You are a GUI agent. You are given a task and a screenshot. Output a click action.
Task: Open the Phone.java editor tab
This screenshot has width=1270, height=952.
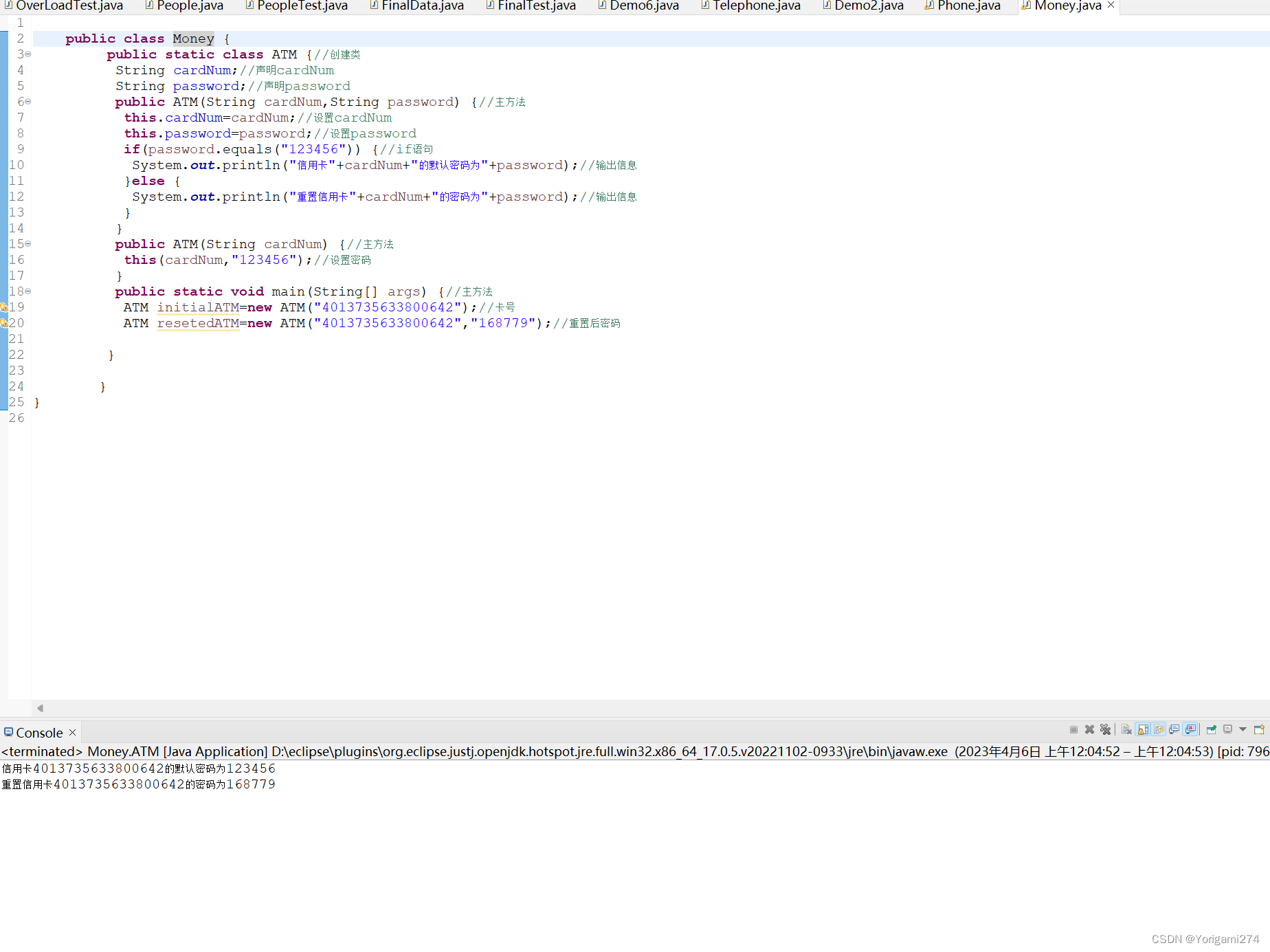pyautogui.click(x=963, y=5)
